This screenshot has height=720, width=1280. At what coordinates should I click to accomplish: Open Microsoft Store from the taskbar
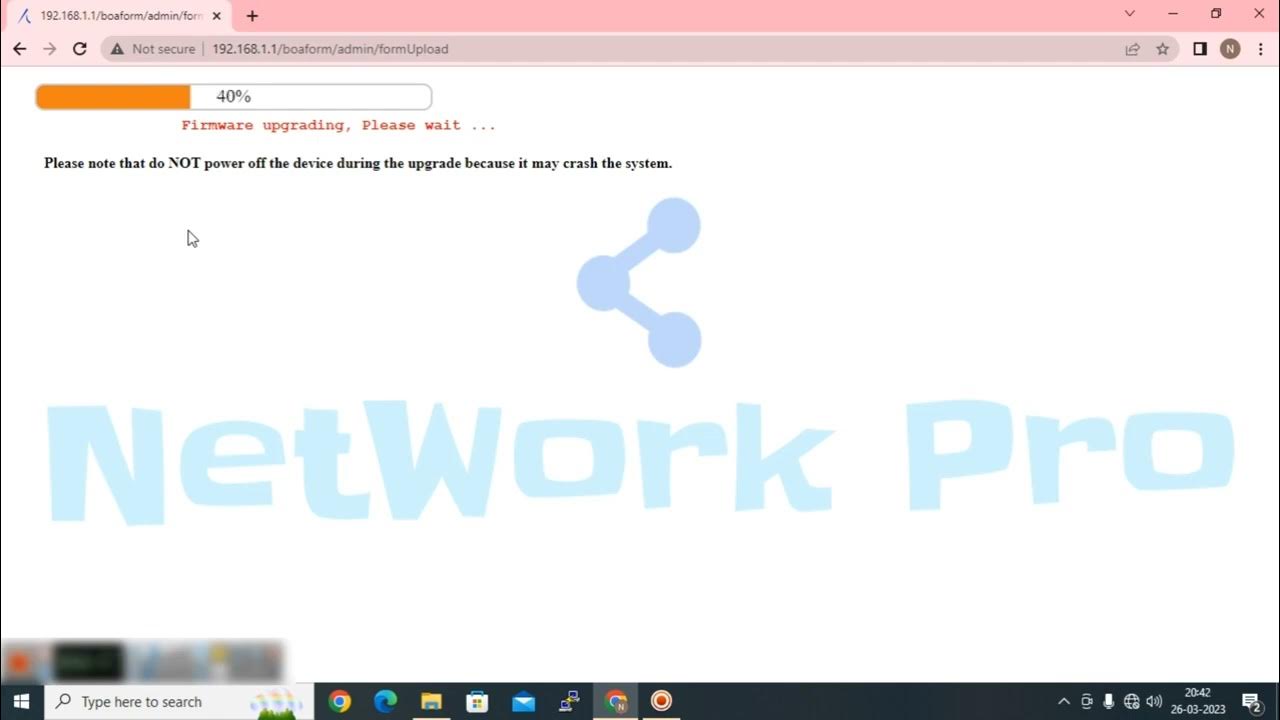point(477,701)
